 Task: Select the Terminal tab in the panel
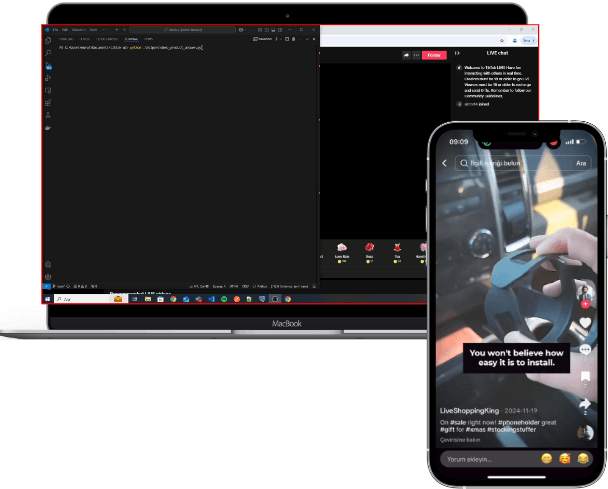click(x=133, y=39)
